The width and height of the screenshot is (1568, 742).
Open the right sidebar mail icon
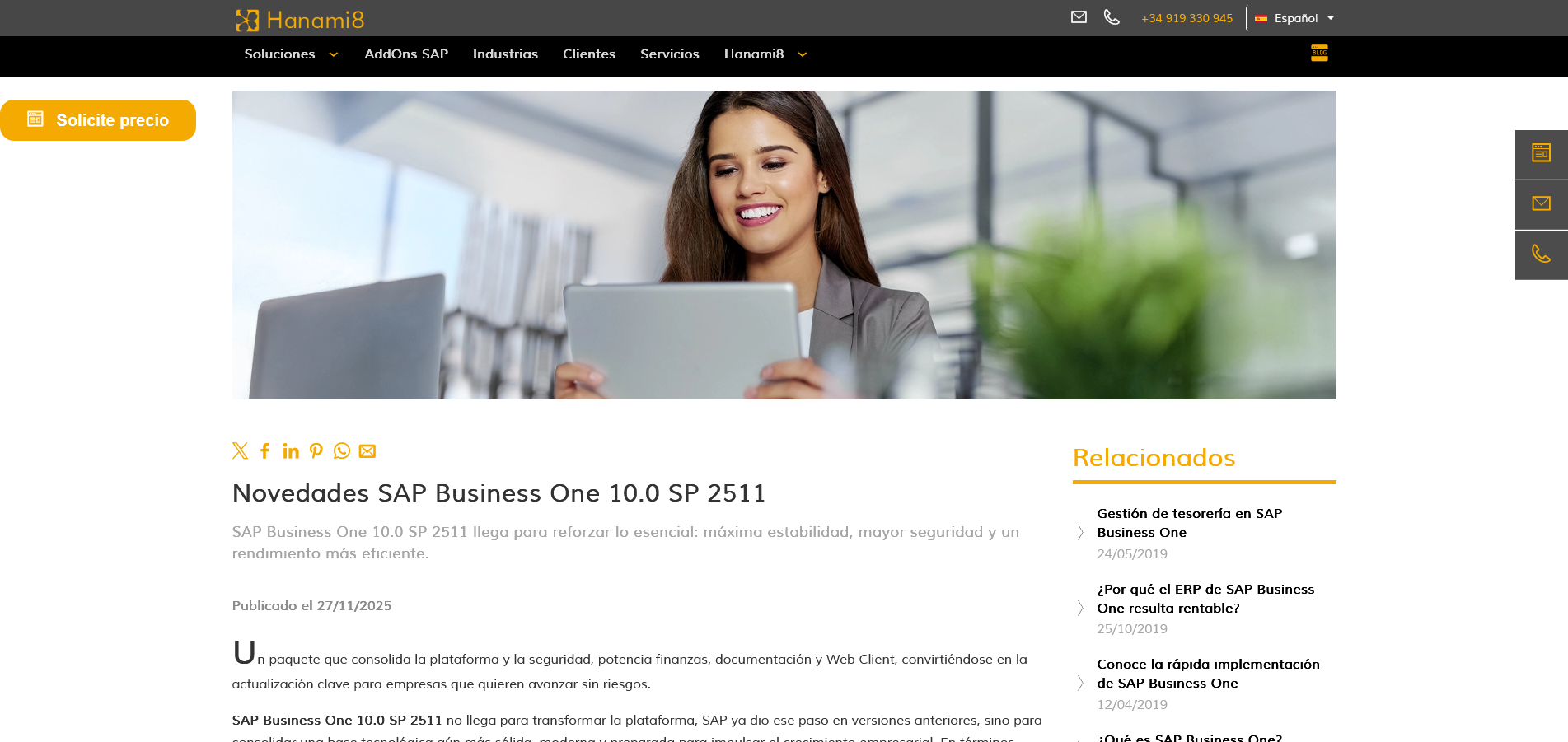click(x=1542, y=204)
